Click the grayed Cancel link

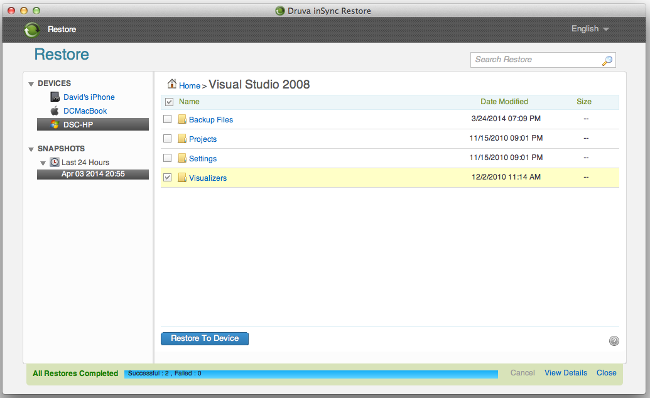click(x=522, y=373)
